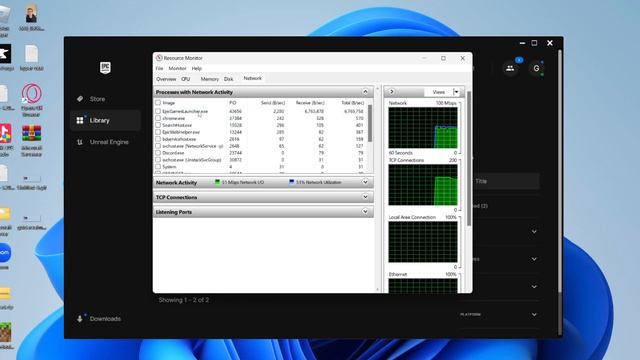Viewport: 640px width, 360px height.
Task: Sort by the PID column header
Action: point(233,103)
